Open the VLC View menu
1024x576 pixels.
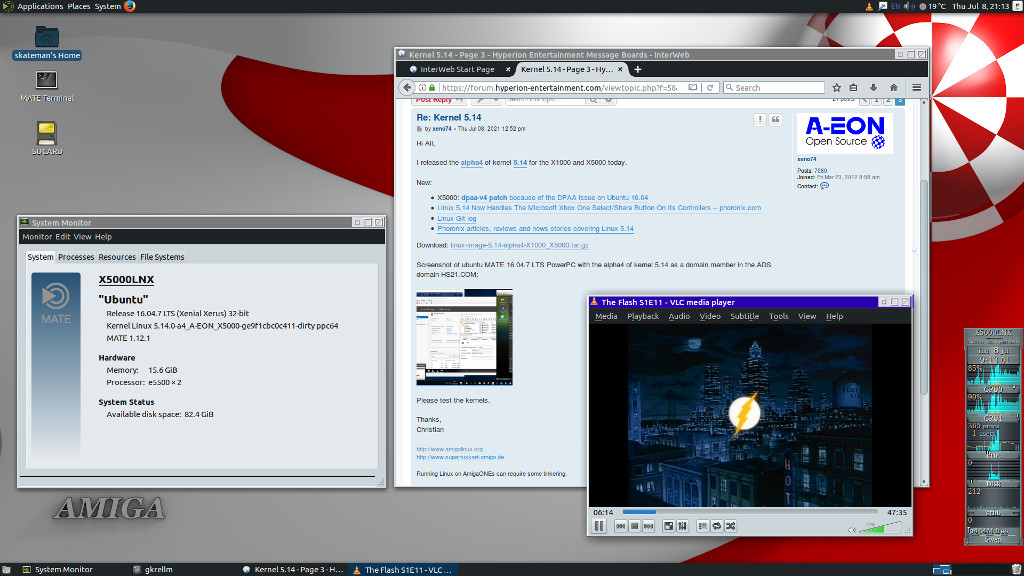807,316
